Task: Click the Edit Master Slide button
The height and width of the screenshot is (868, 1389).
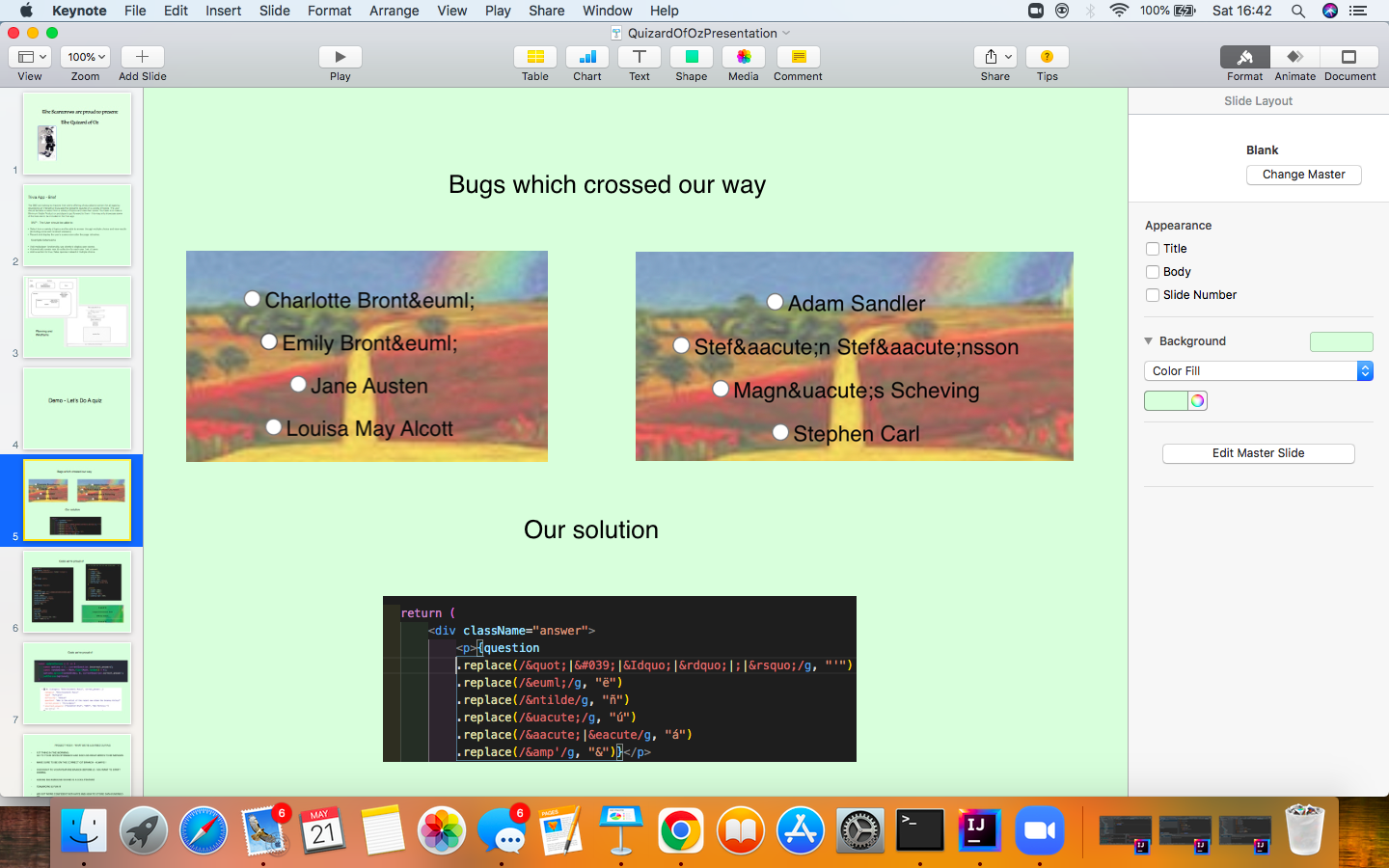Action: coord(1259,453)
